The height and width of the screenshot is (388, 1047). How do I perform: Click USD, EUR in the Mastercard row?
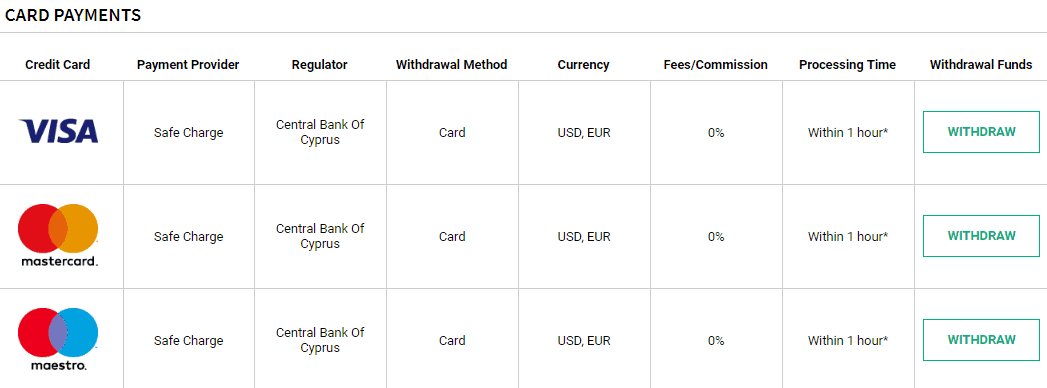[x=584, y=236]
